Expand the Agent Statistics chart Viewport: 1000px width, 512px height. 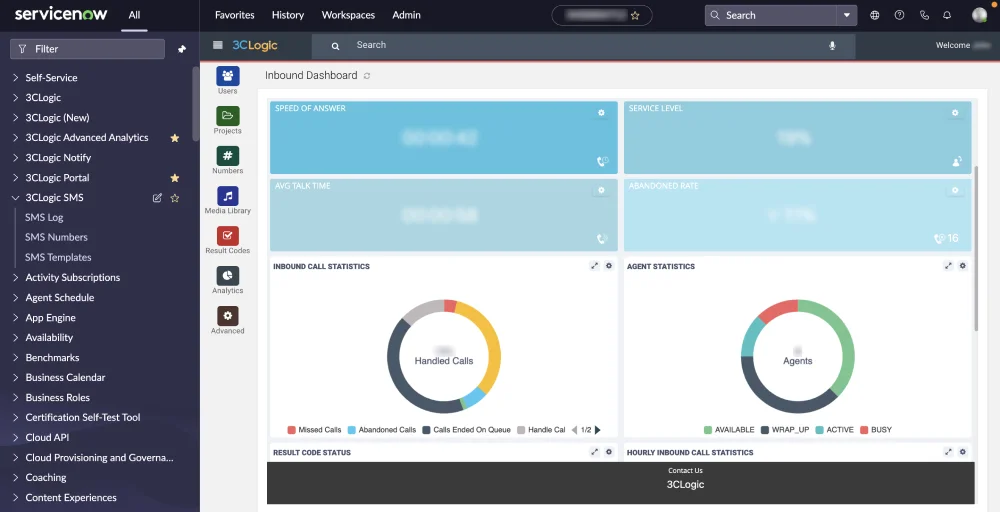[x=948, y=266]
